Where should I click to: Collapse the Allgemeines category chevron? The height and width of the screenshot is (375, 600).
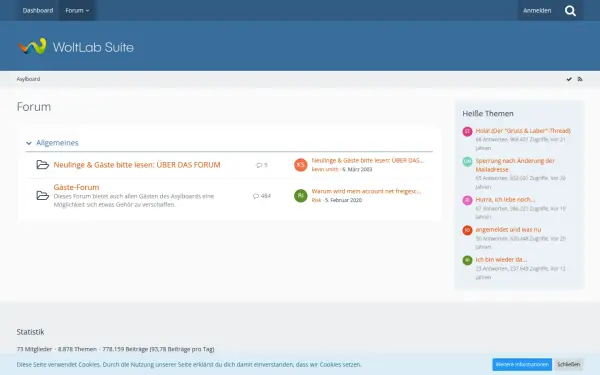29,143
